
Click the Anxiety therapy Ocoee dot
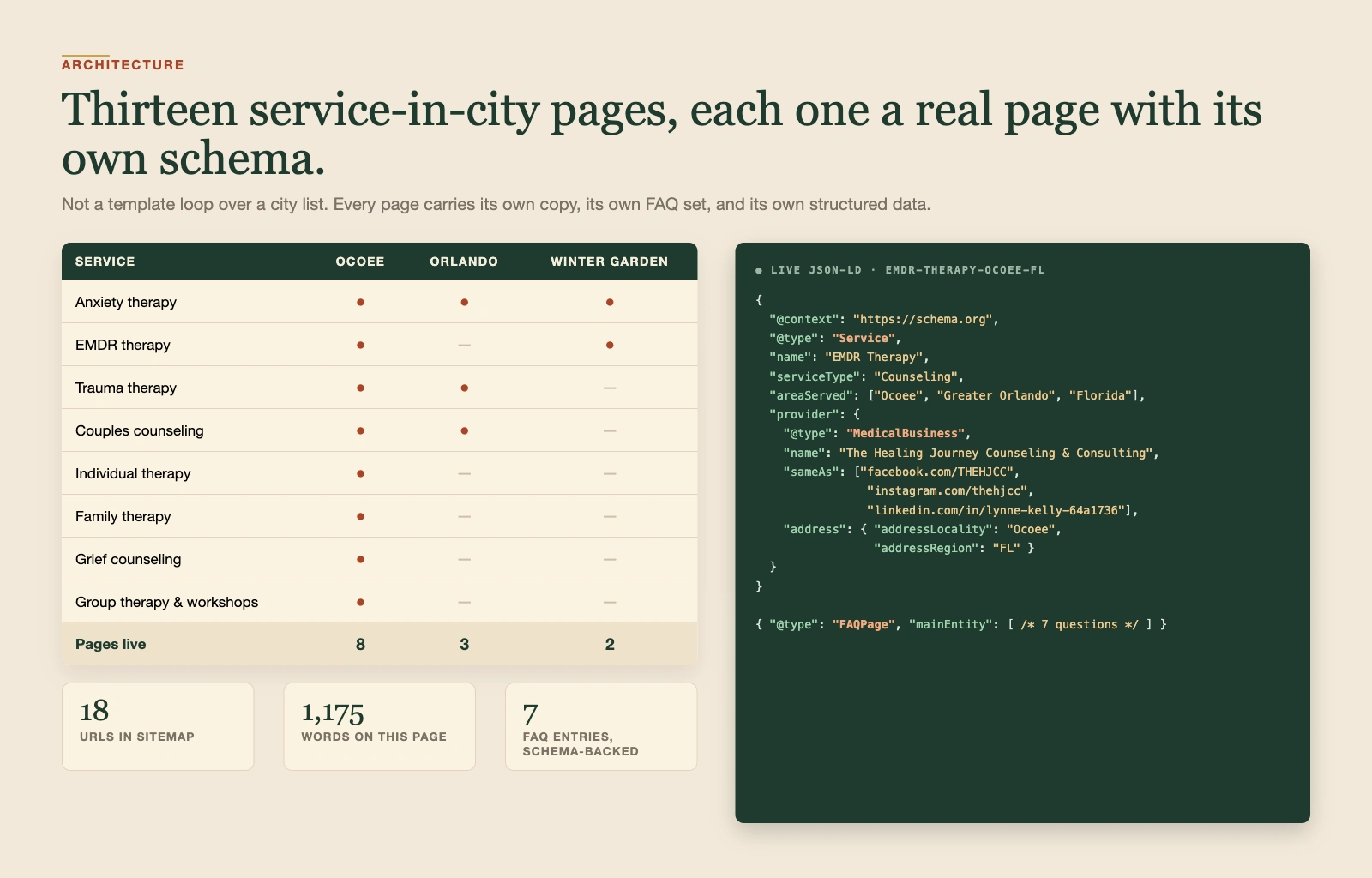[x=360, y=302]
